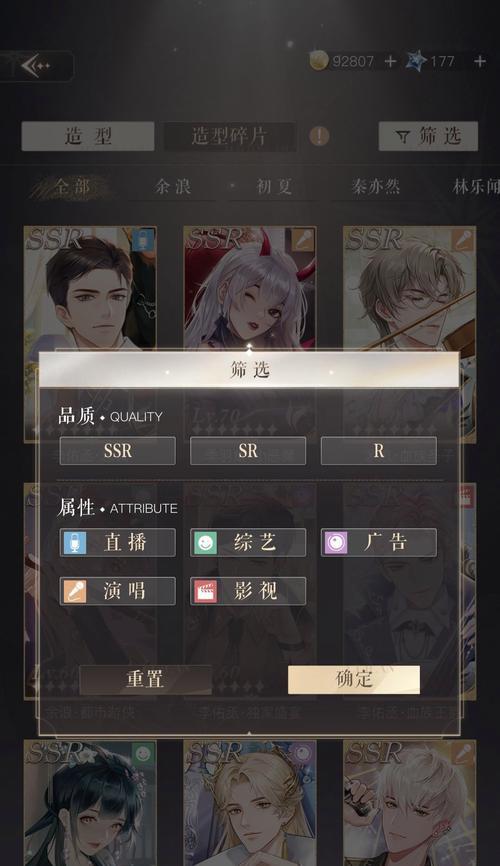Open the 筛选 filter button with funnel icon
The width and height of the screenshot is (500, 866).
click(x=428, y=136)
